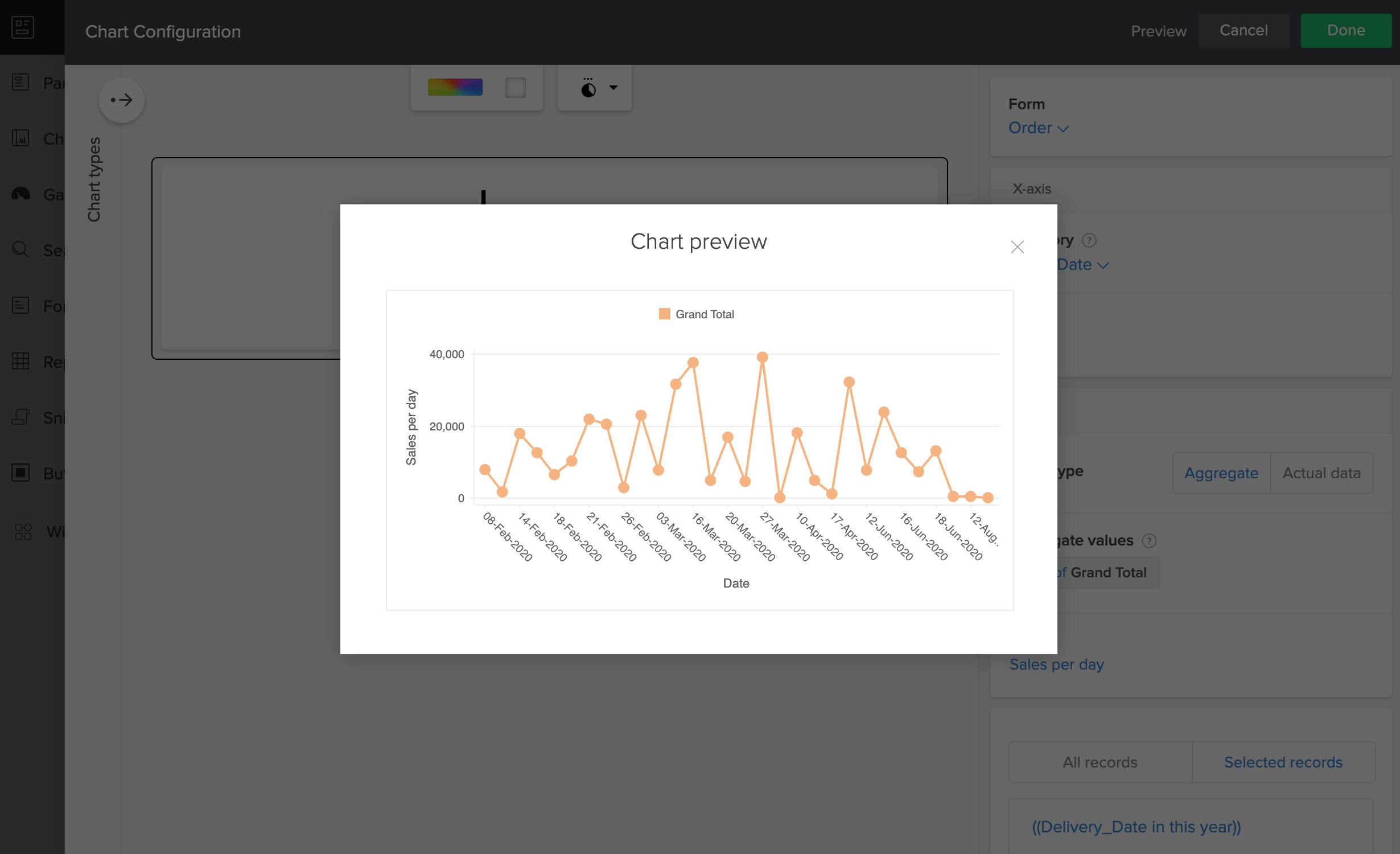Switch to Selected records tab
This screenshot has width=1400, height=854.
[1283, 762]
